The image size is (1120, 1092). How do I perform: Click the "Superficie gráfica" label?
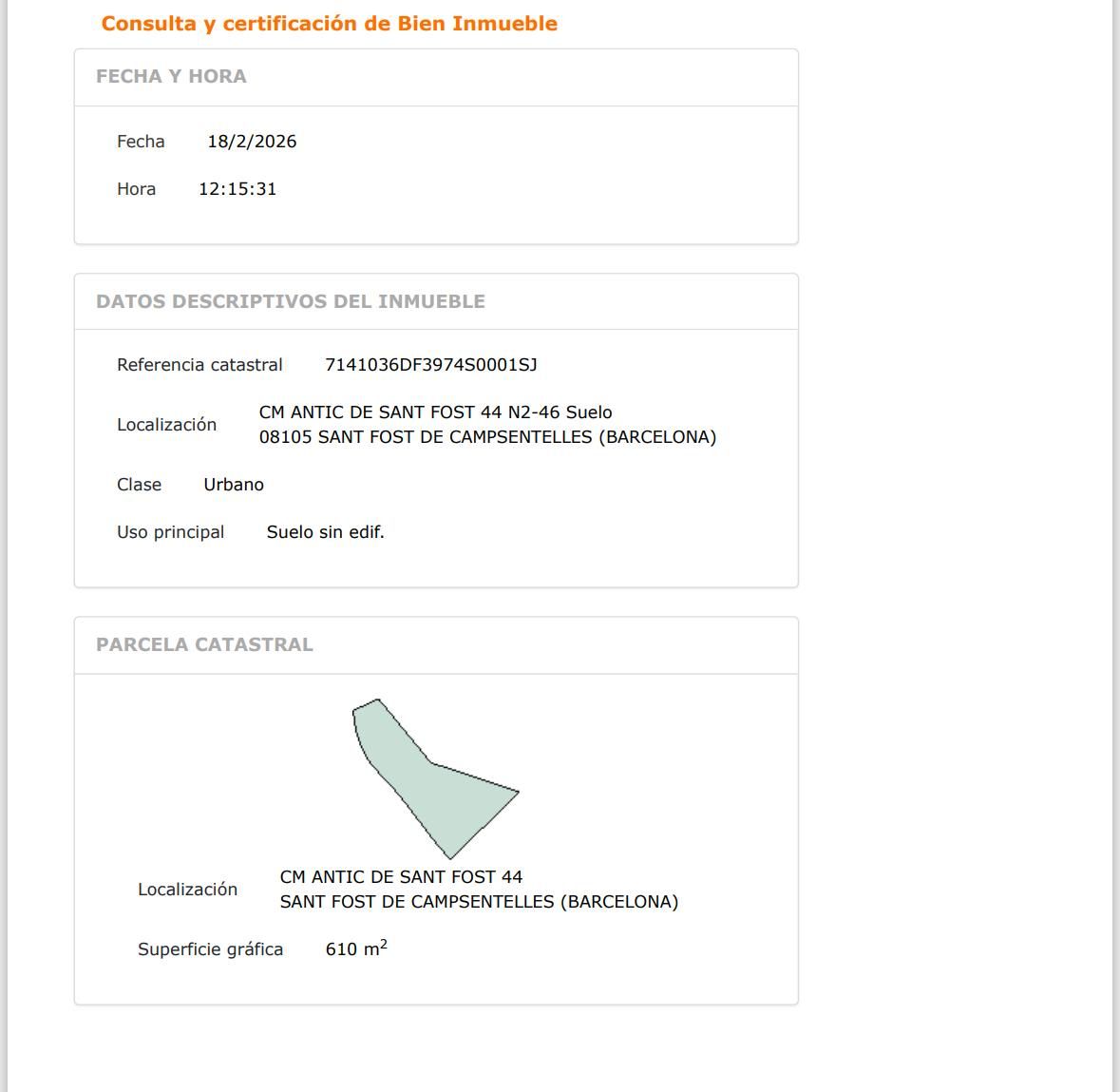210,949
